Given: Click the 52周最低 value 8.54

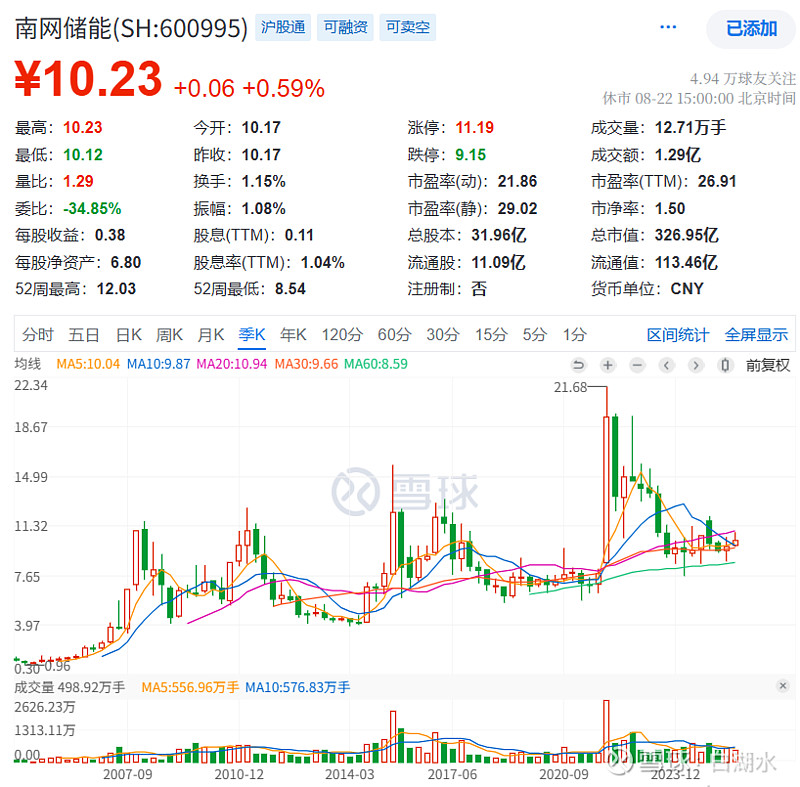Looking at the screenshot, I should coord(290,289).
